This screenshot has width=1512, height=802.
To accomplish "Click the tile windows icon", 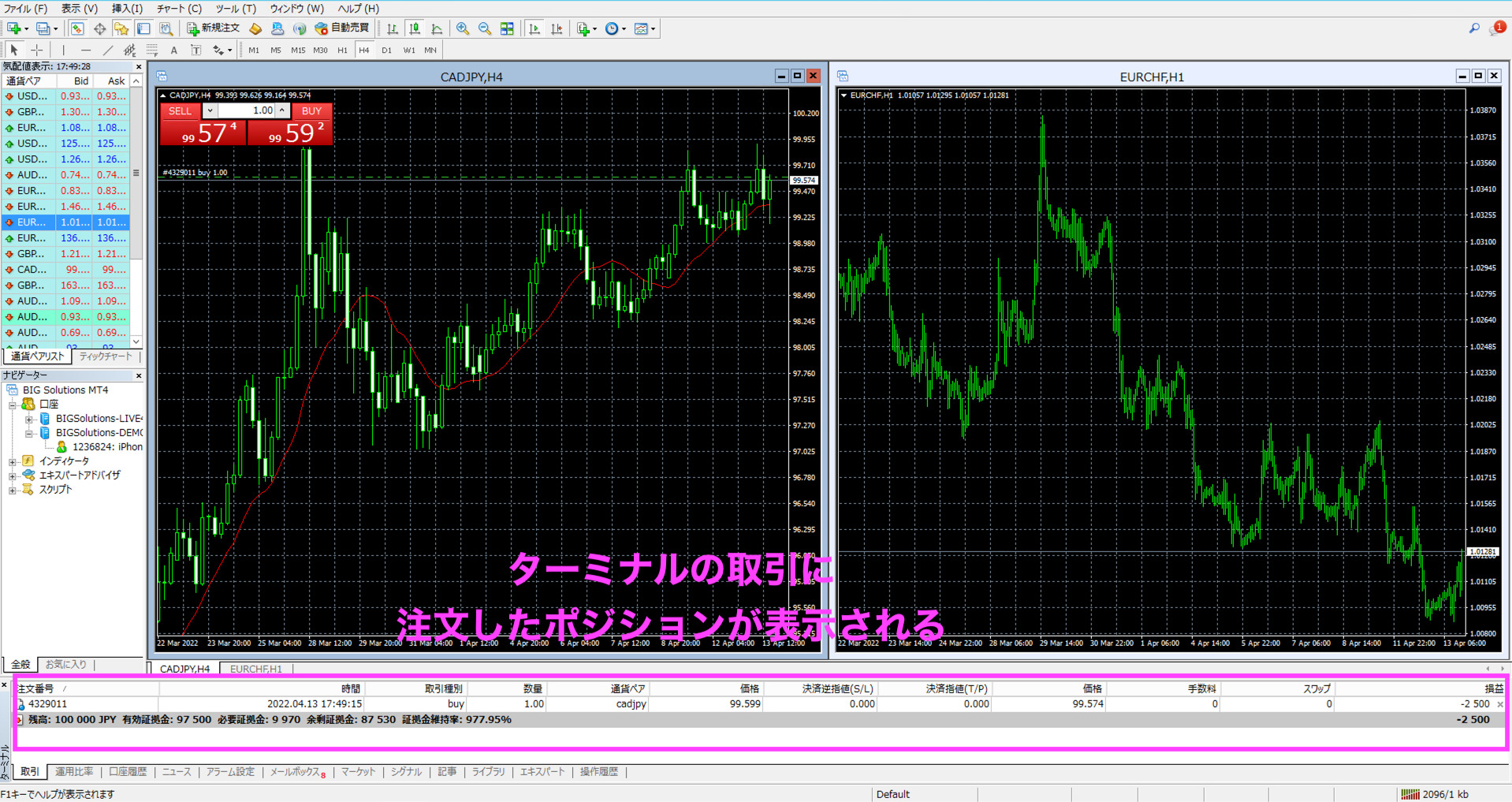I will click(507, 28).
